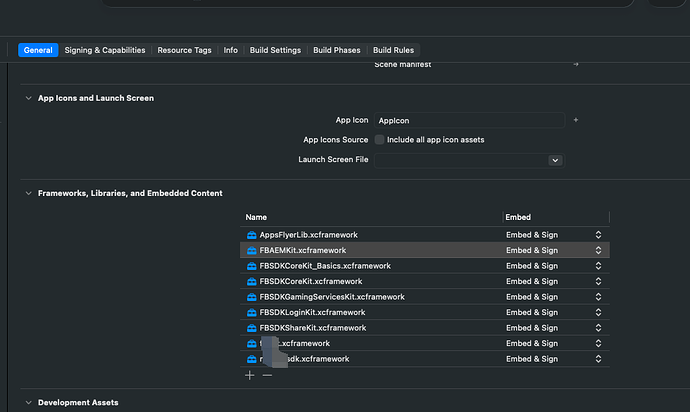Change Embed option for FBSDKCoreKit.xcframework

(x=598, y=281)
